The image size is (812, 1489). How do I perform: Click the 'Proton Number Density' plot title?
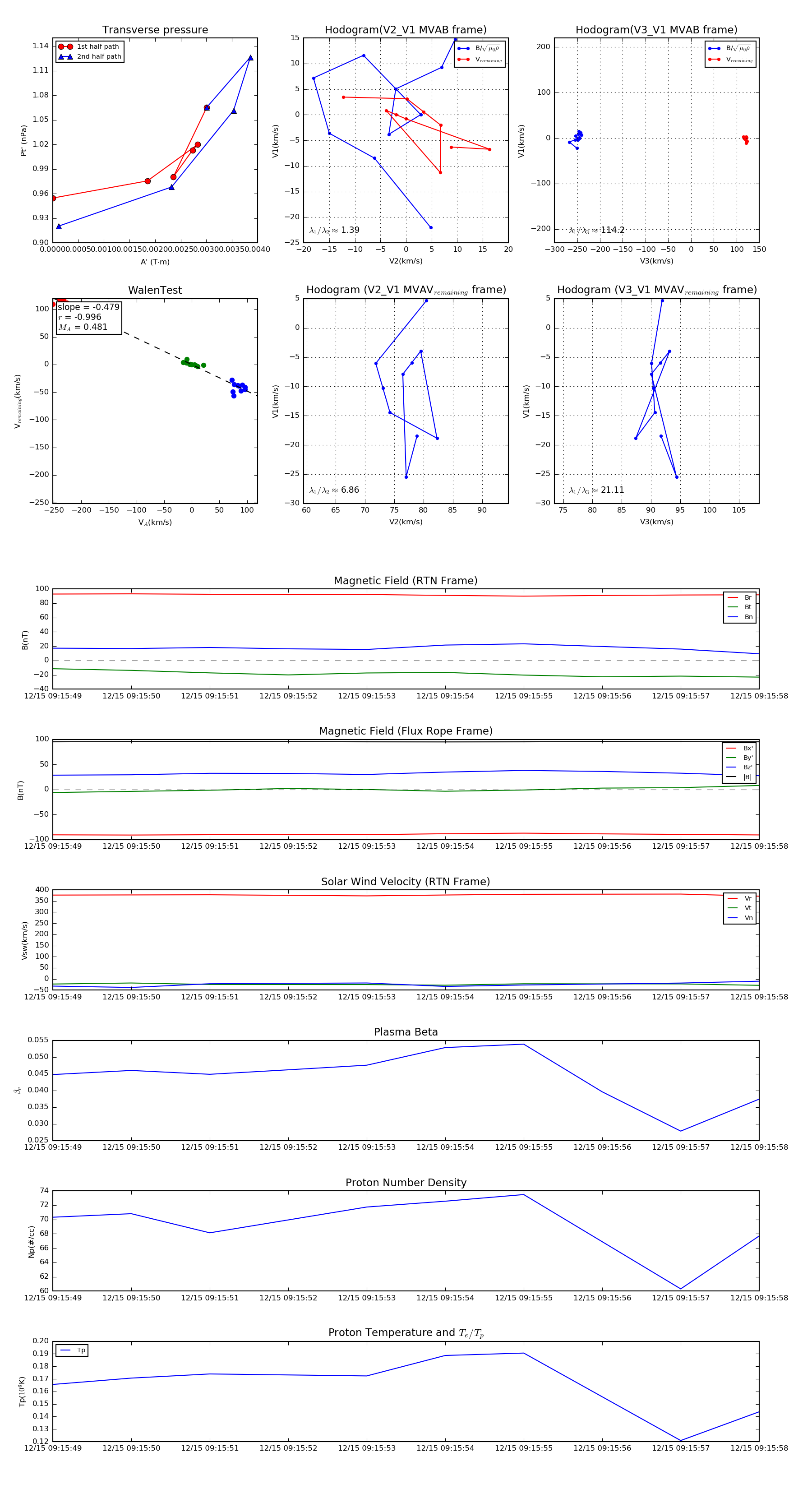[x=406, y=1183]
